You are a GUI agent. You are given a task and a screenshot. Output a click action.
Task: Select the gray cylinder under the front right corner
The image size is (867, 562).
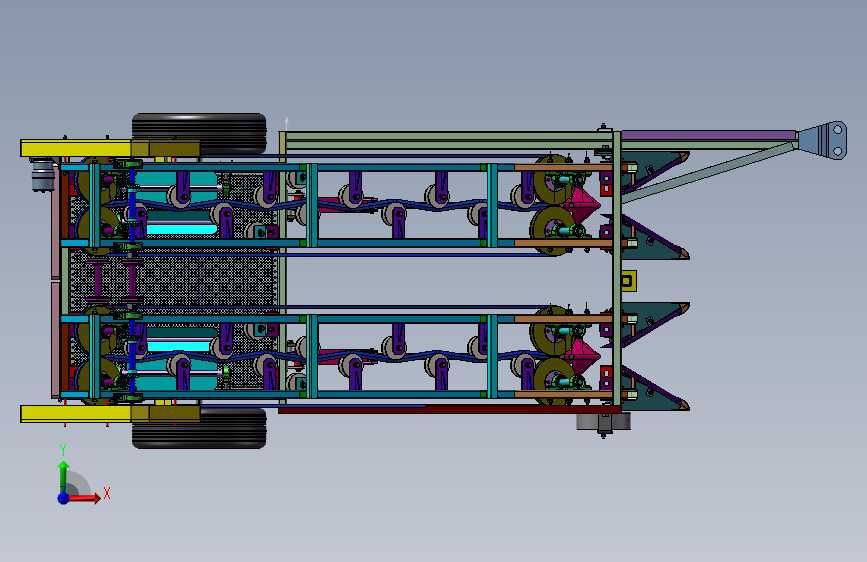603,422
